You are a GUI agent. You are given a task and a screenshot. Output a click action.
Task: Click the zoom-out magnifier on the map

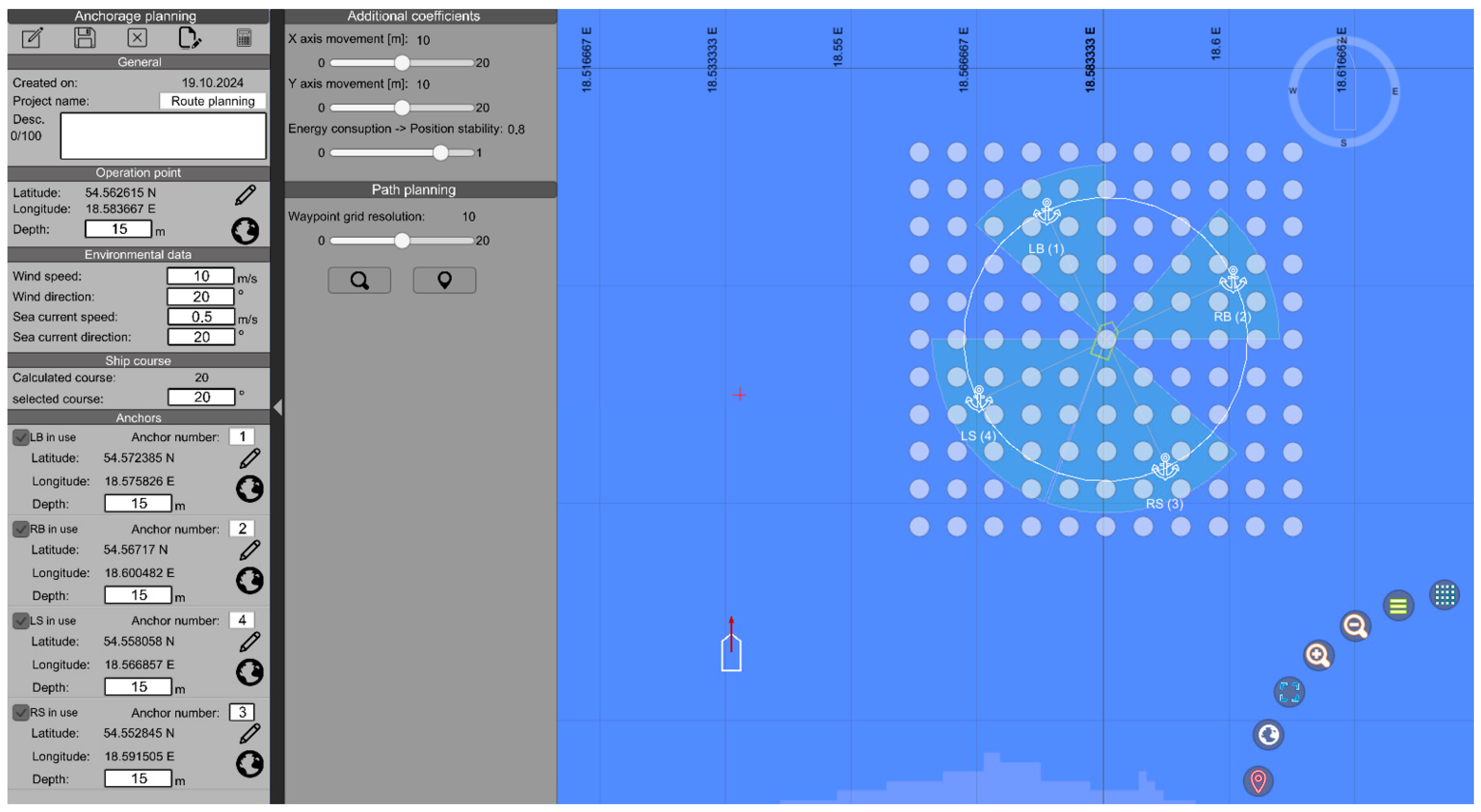pyautogui.click(x=1355, y=626)
